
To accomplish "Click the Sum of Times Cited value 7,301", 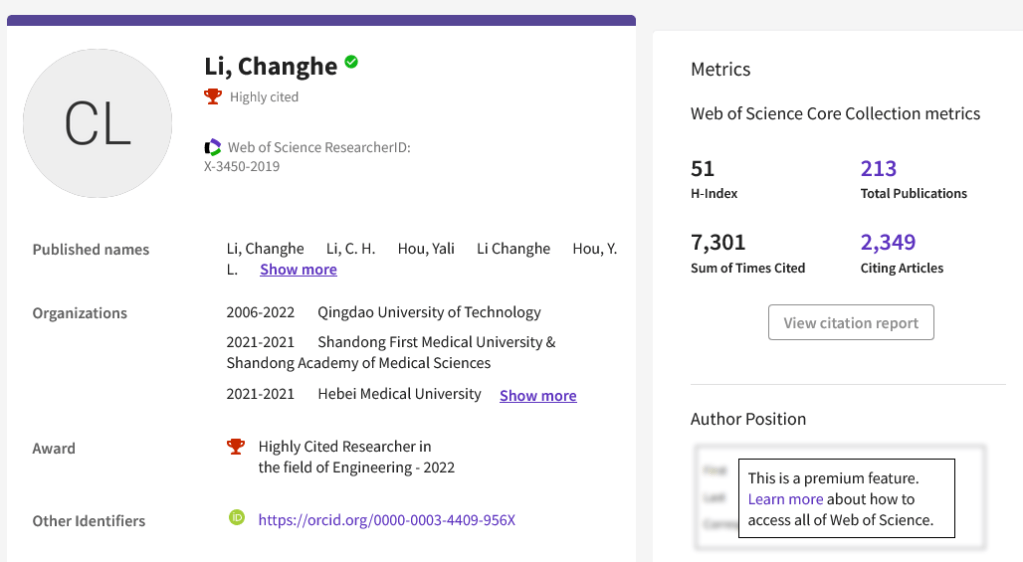I will pos(718,242).
